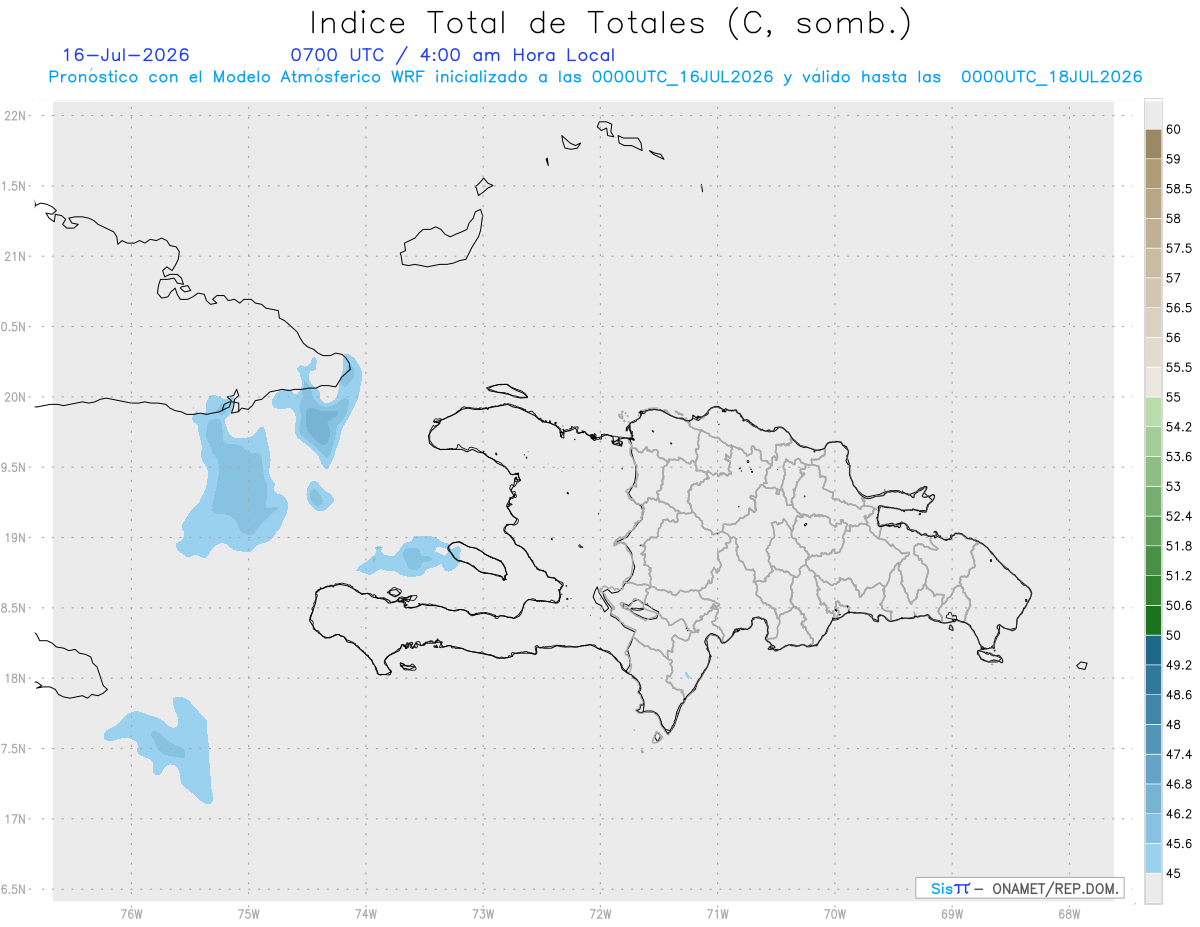Image resolution: width=1200 pixels, height=927 pixels.
Task: Click the '0700 UTC / 4:00 am Hora Local' text
Action: pyautogui.click(x=452, y=55)
